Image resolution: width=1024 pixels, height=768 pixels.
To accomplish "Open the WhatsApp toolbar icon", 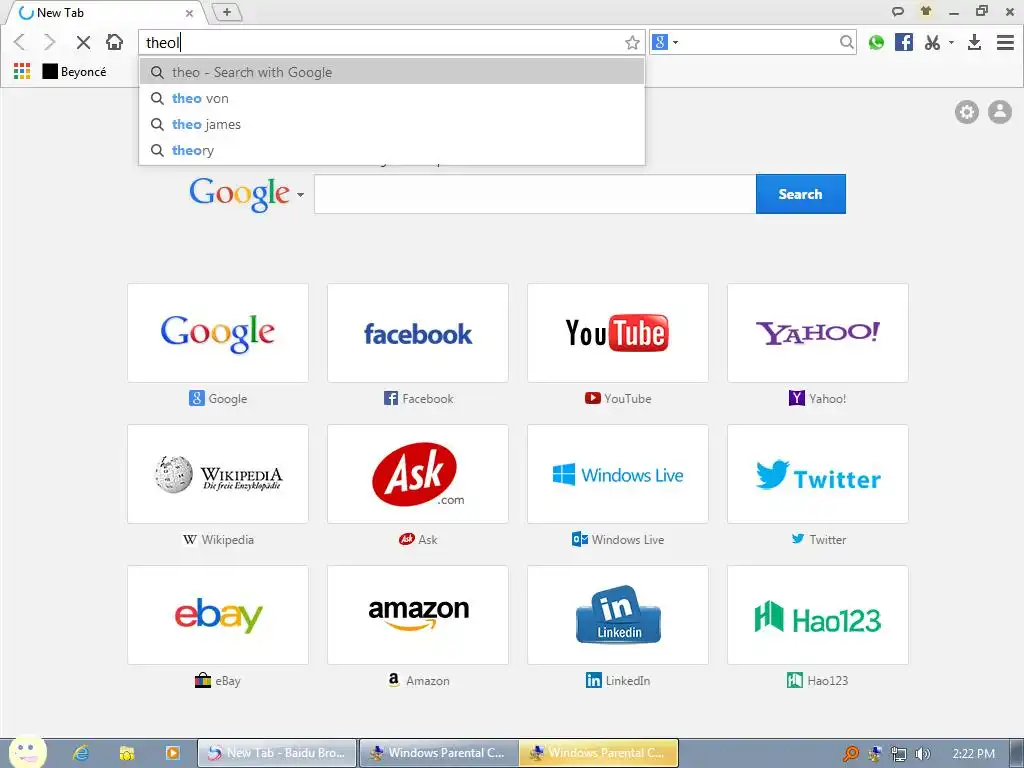I will [x=876, y=42].
